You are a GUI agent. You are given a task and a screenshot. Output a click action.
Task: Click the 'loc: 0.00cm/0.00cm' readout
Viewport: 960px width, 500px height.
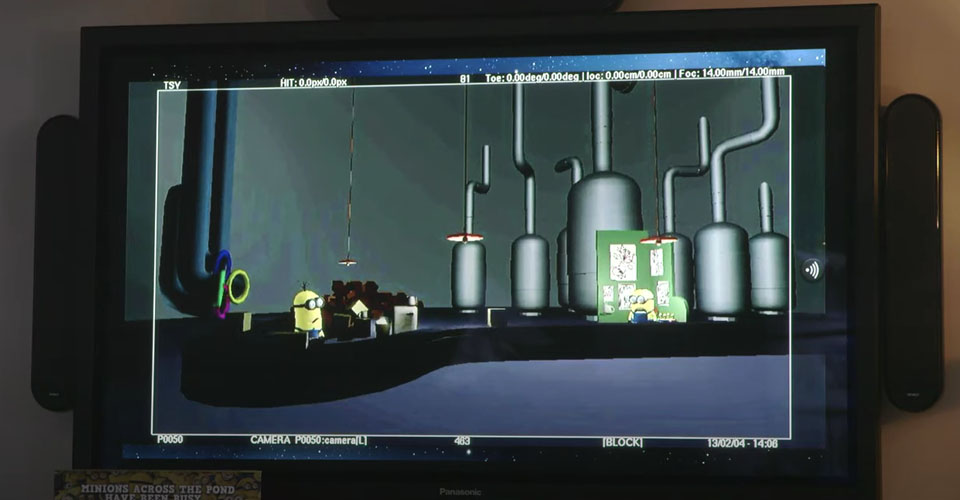[630, 75]
